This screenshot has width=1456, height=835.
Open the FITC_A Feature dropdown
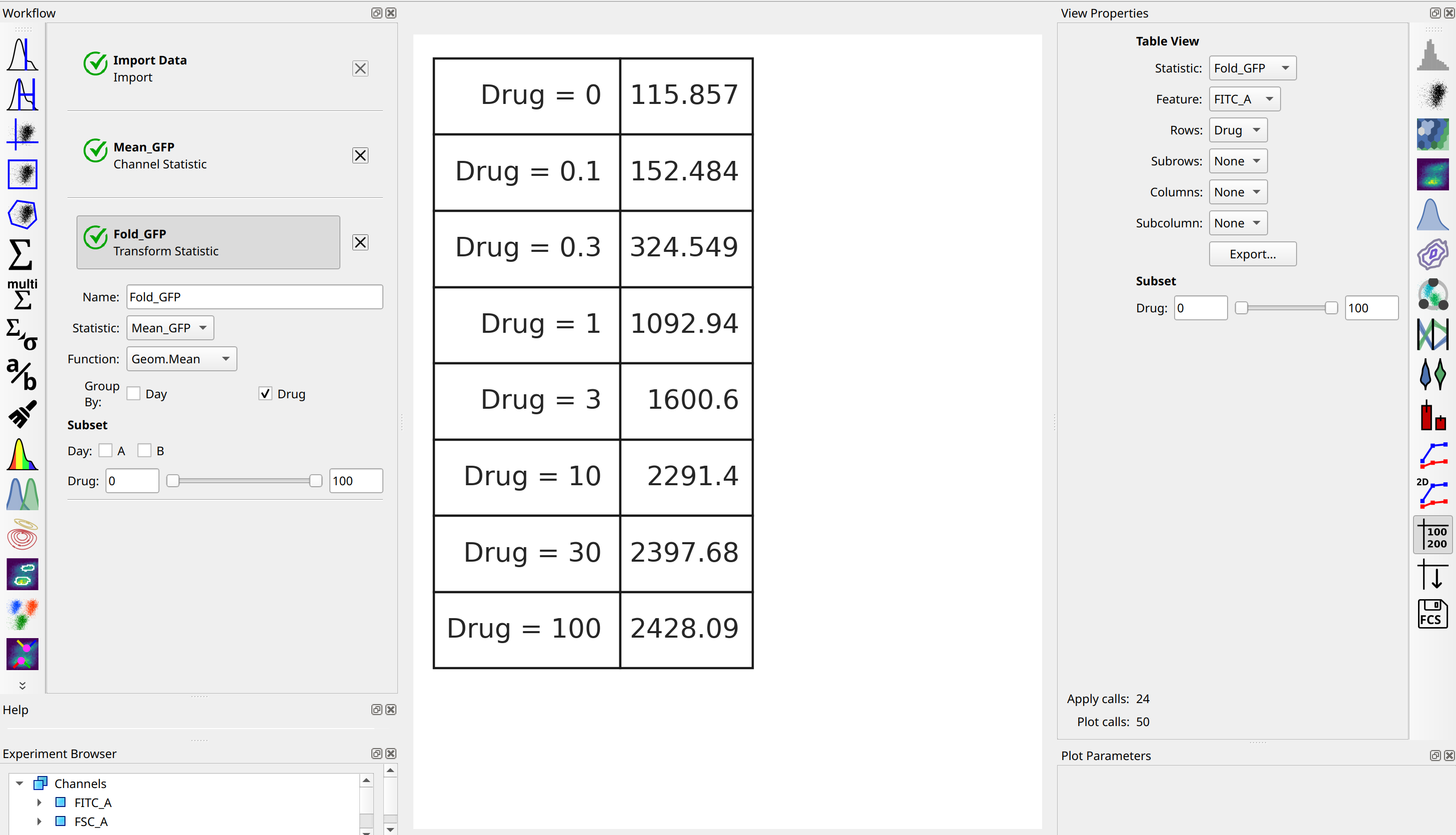[x=1245, y=99]
